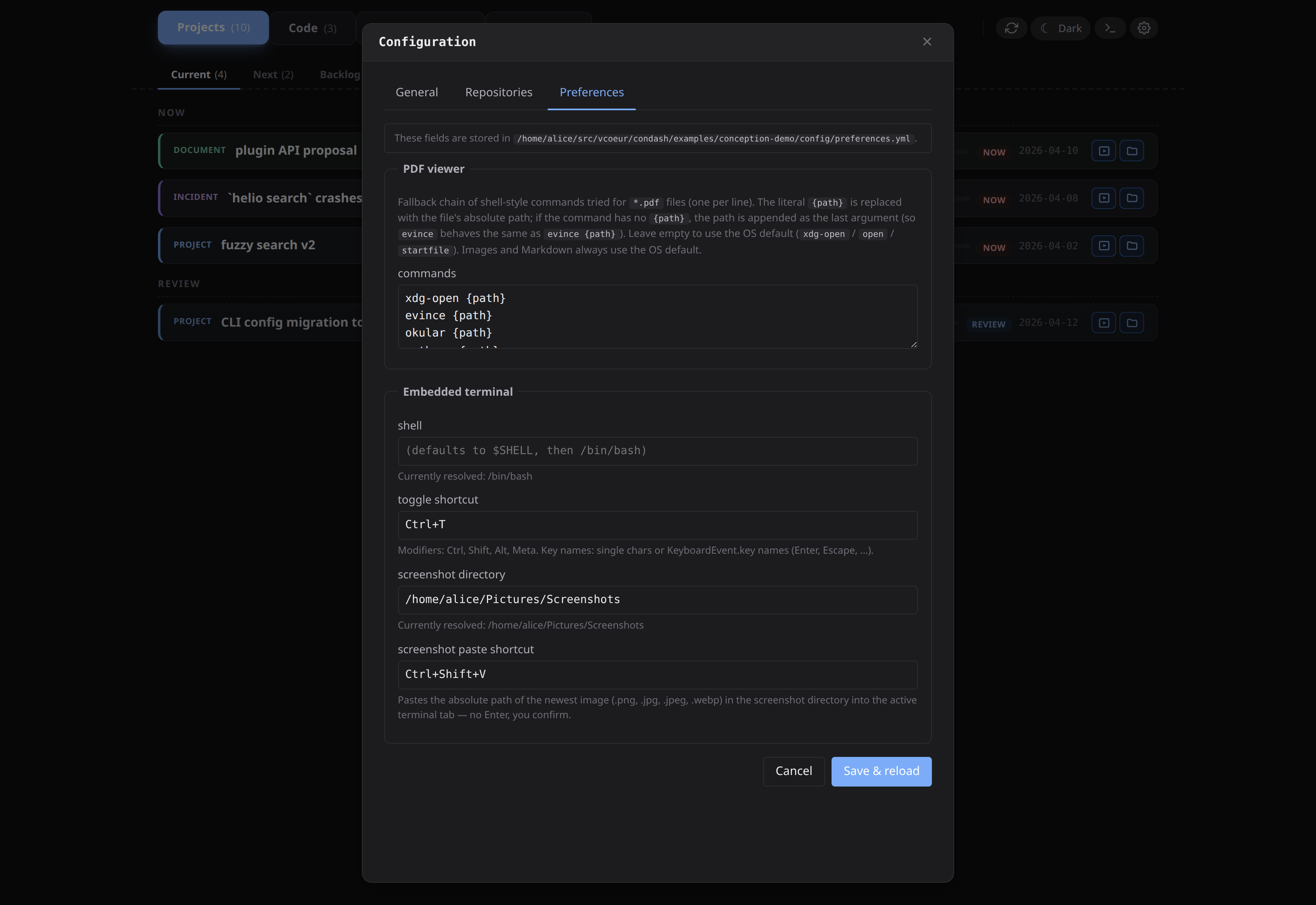This screenshot has width=1316, height=905.
Task: Open the Repositories tab
Action: (x=499, y=92)
